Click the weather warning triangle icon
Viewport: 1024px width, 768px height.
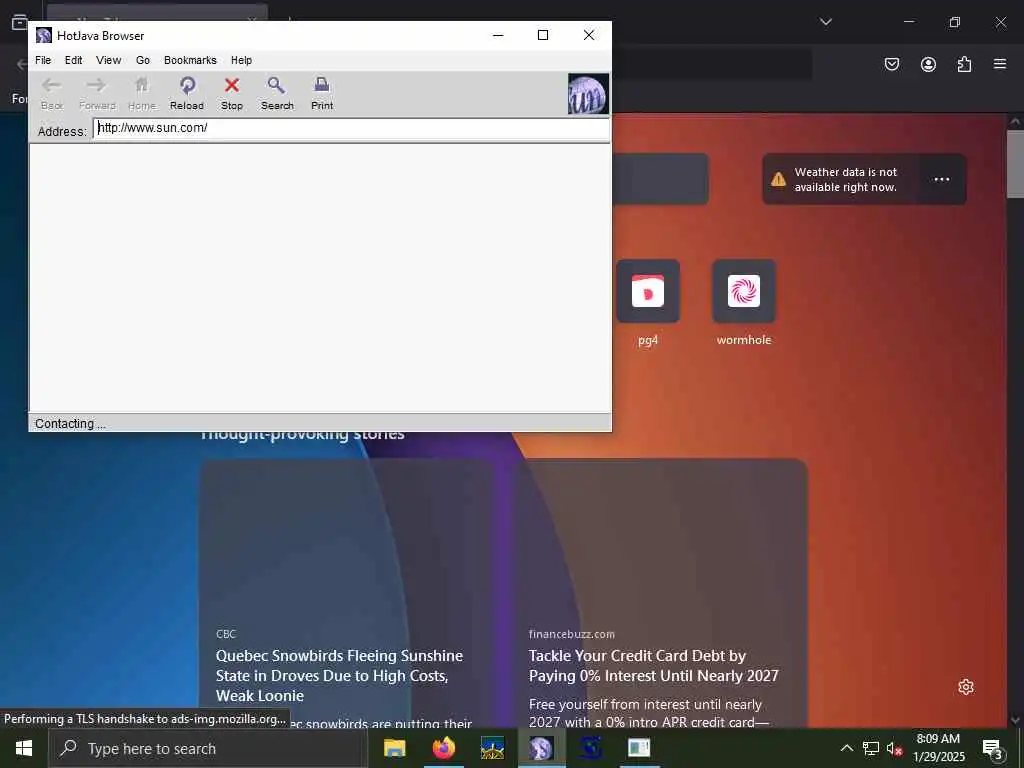[778, 180]
